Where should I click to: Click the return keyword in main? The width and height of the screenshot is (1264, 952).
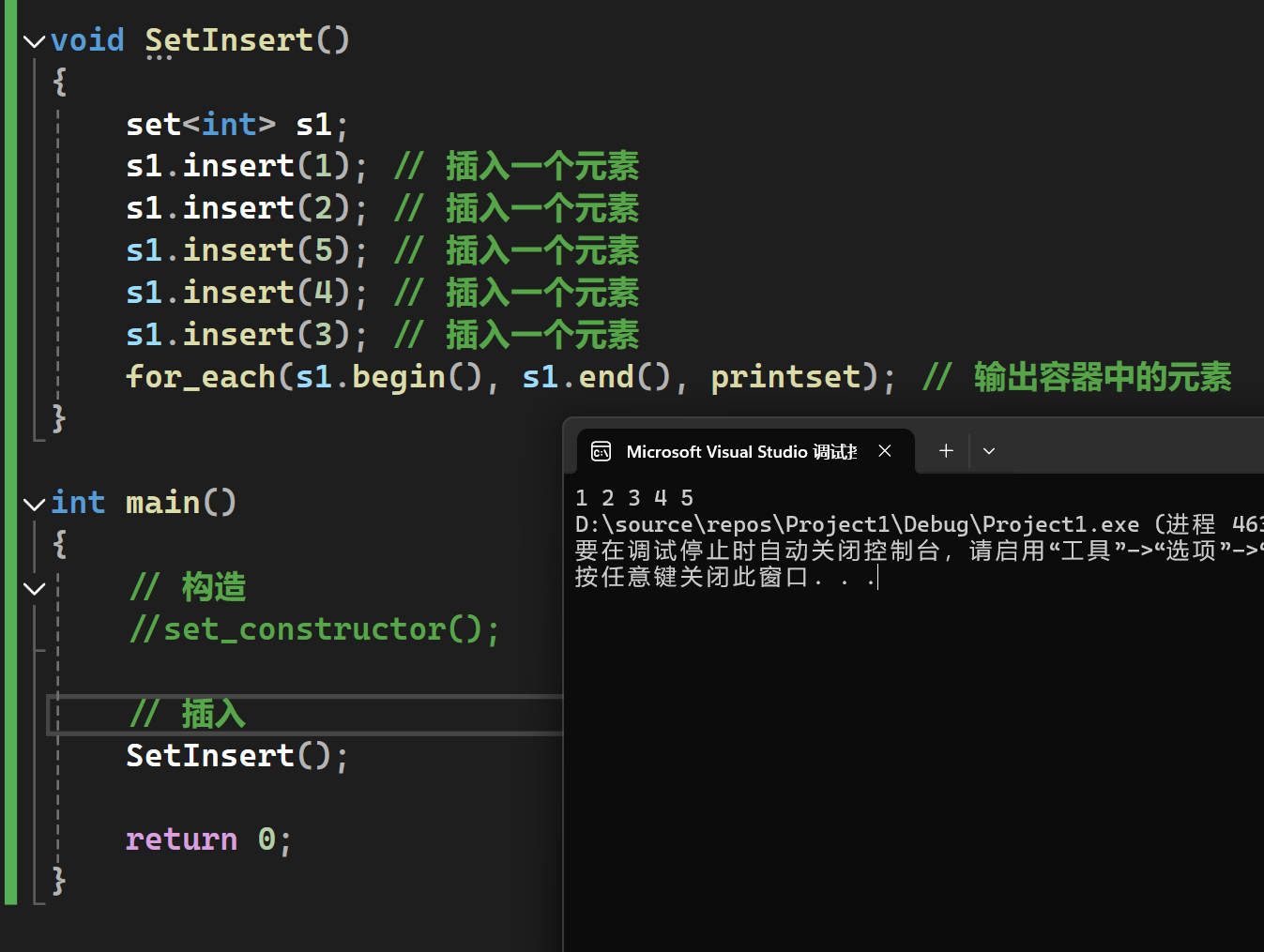[181, 839]
